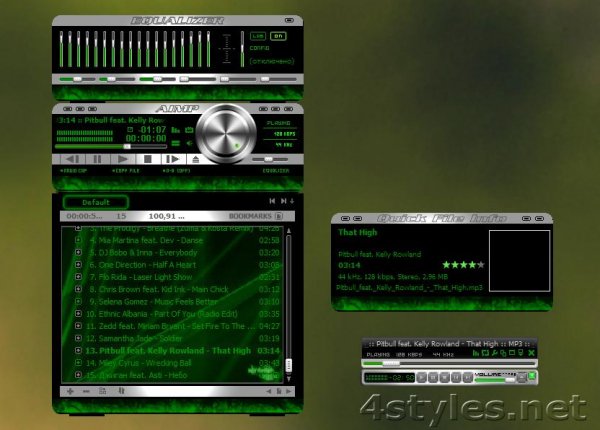Toggle RADIO CAP option in main player
The image size is (600, 430).
[73, 171]
